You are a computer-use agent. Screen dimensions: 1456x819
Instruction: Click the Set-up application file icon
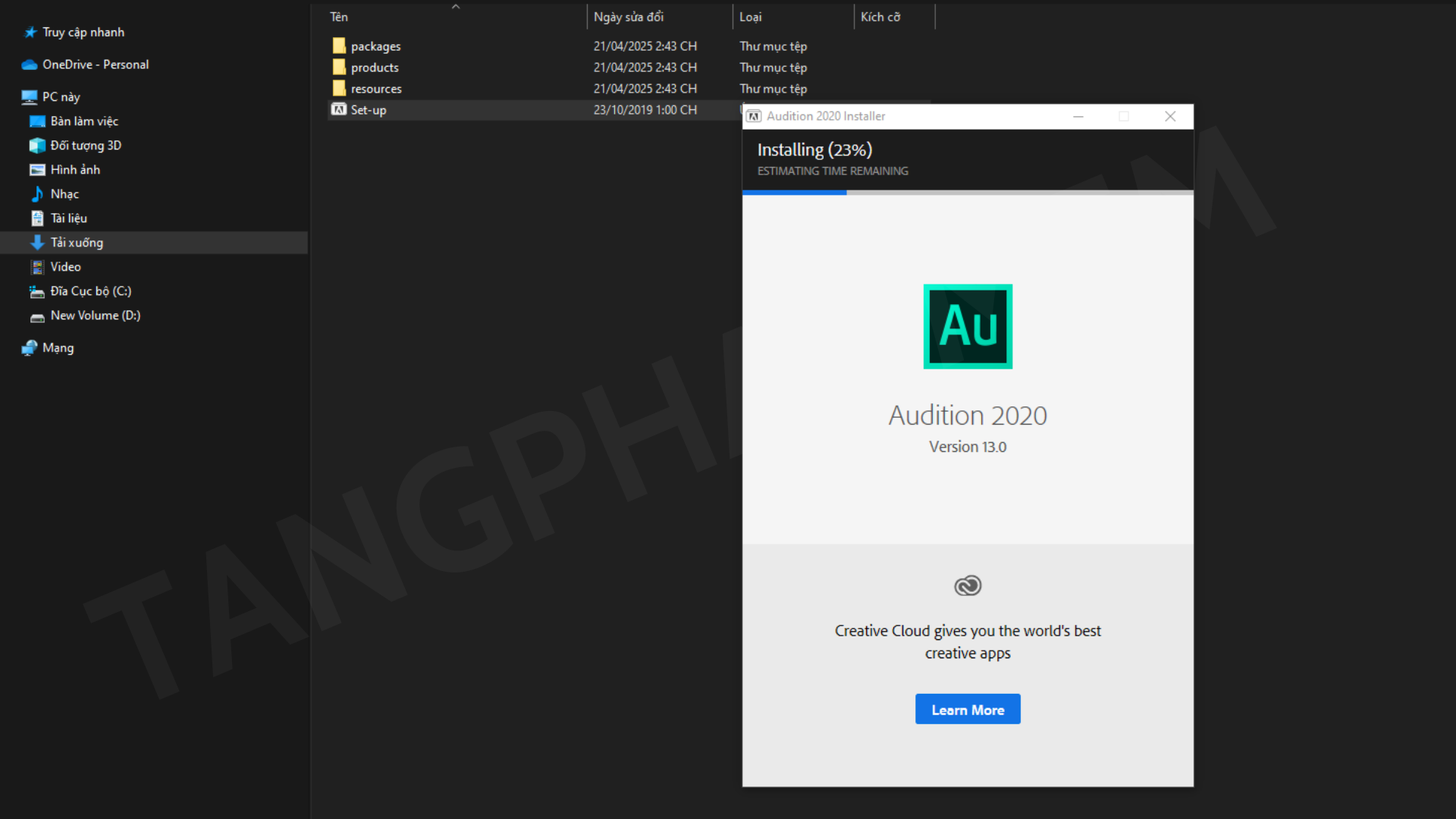[339, 110]
